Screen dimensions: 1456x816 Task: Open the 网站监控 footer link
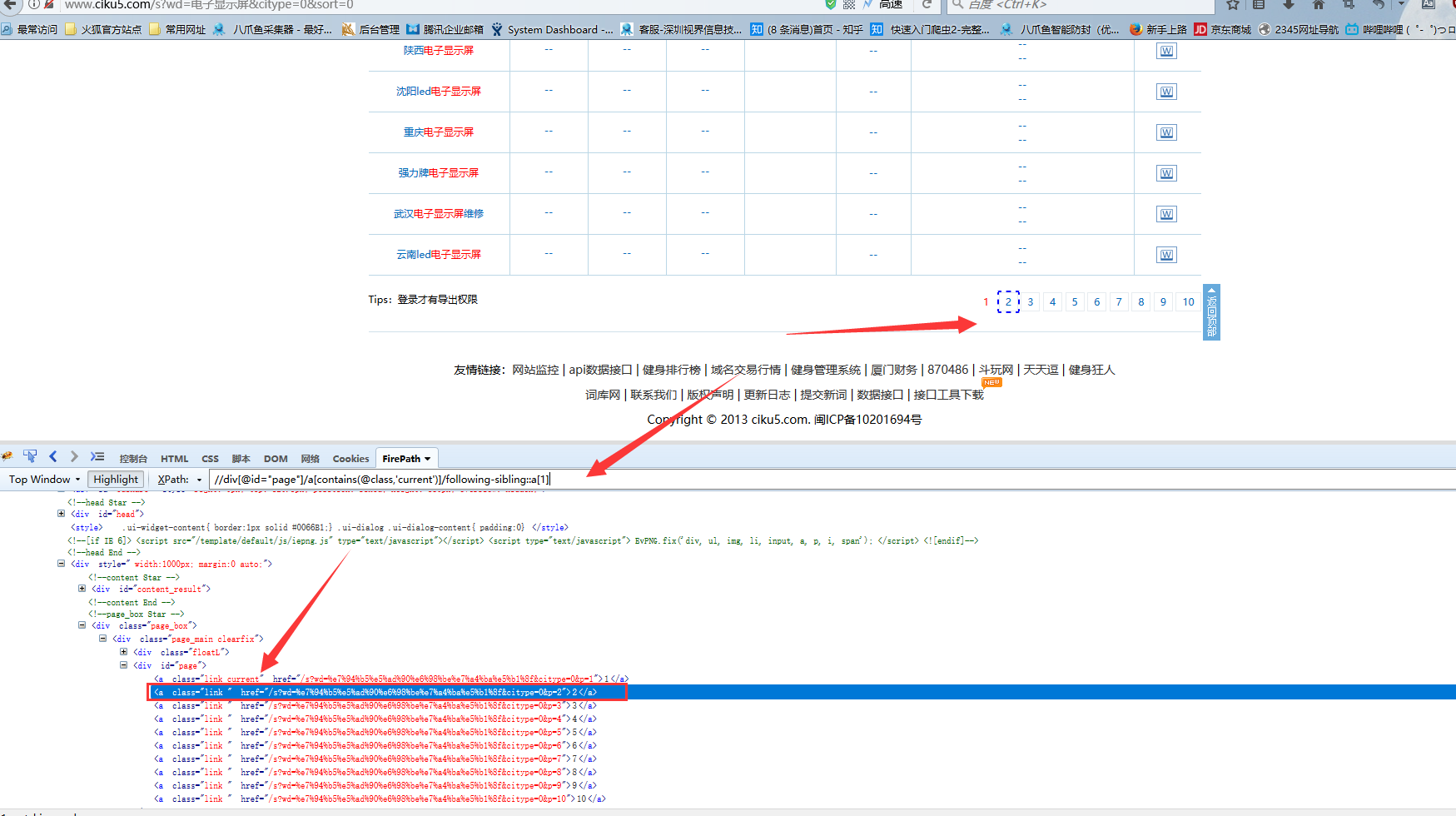[535, 370]
